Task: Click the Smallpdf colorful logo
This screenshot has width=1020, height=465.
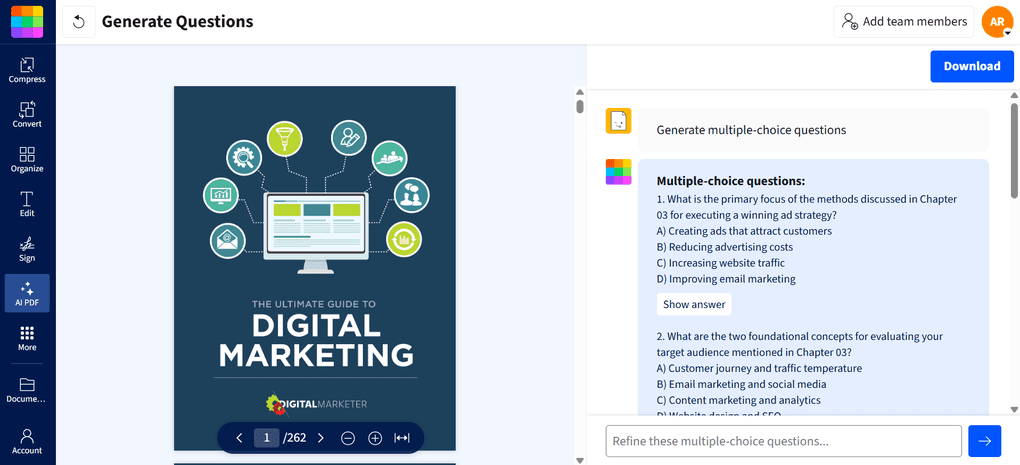Action: tap(27, 21)
